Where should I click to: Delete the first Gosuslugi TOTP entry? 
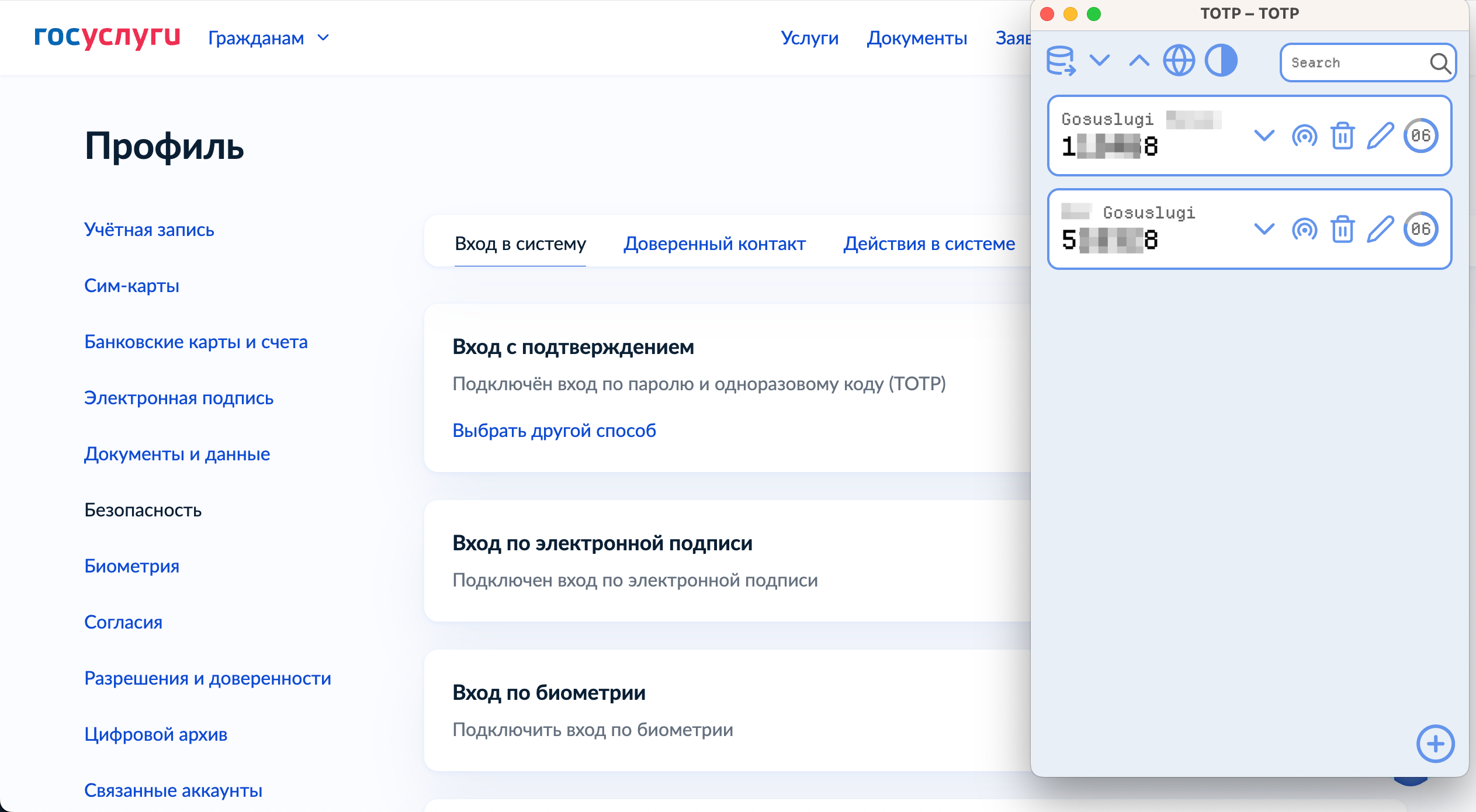(x=1342, y=136)
